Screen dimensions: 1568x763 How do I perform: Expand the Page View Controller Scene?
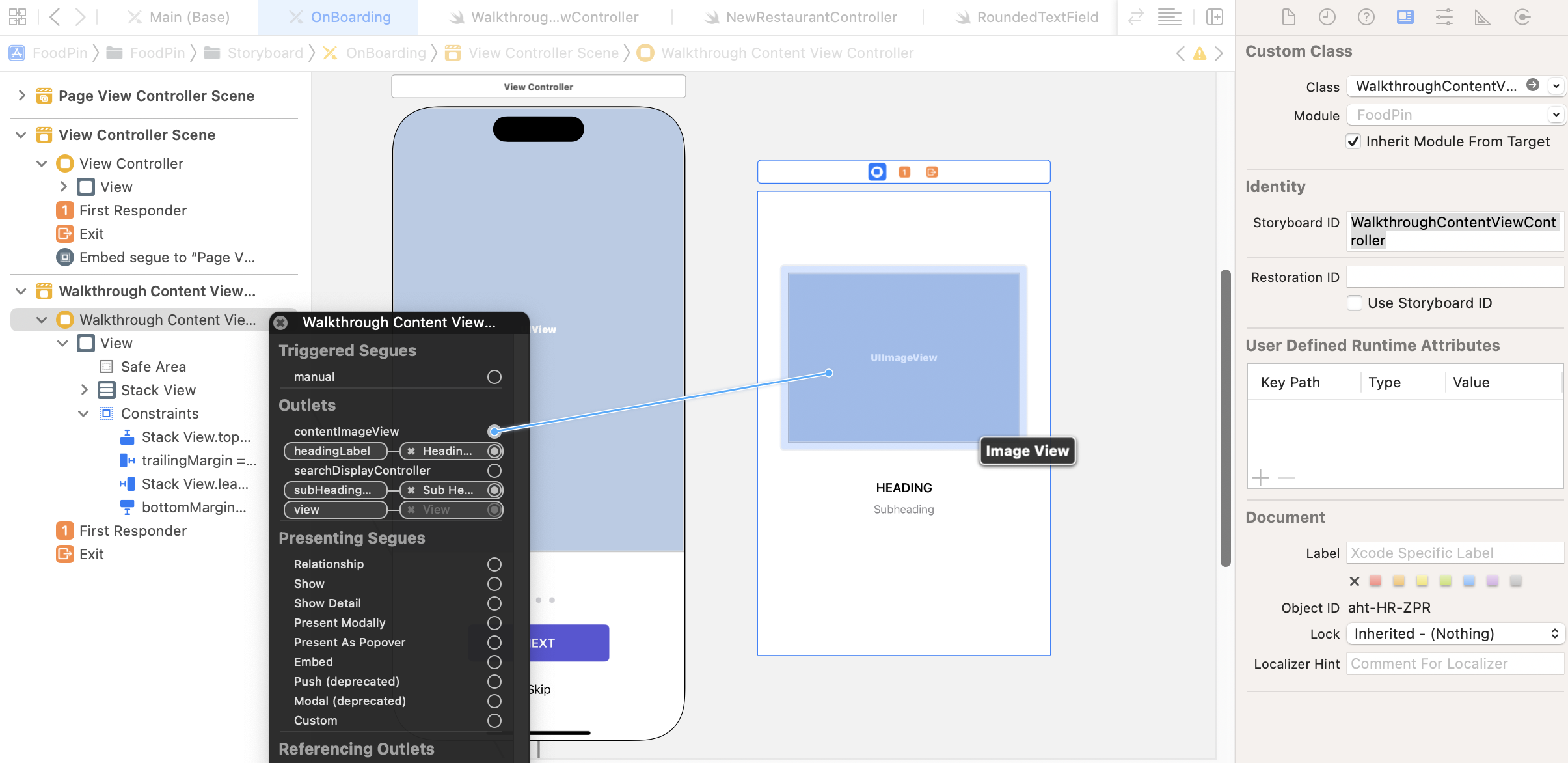click(x=21, y=96)
